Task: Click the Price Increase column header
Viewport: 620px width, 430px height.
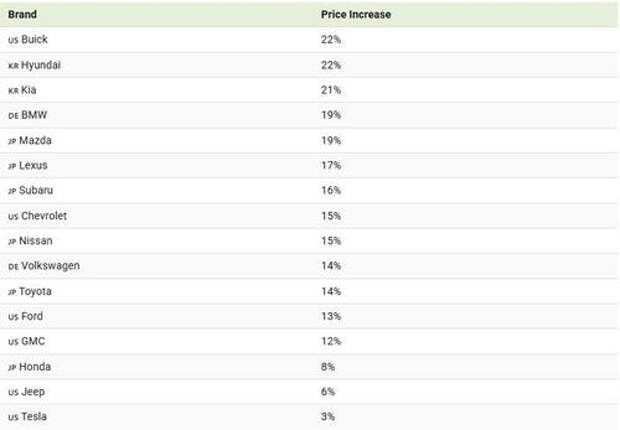Action: coord(355,15)
